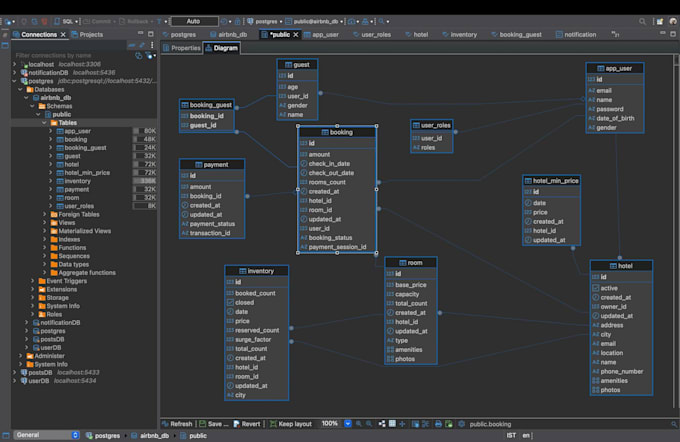
Task: Select the userDB localhost:5434 connection
Action: coord(59,381)
